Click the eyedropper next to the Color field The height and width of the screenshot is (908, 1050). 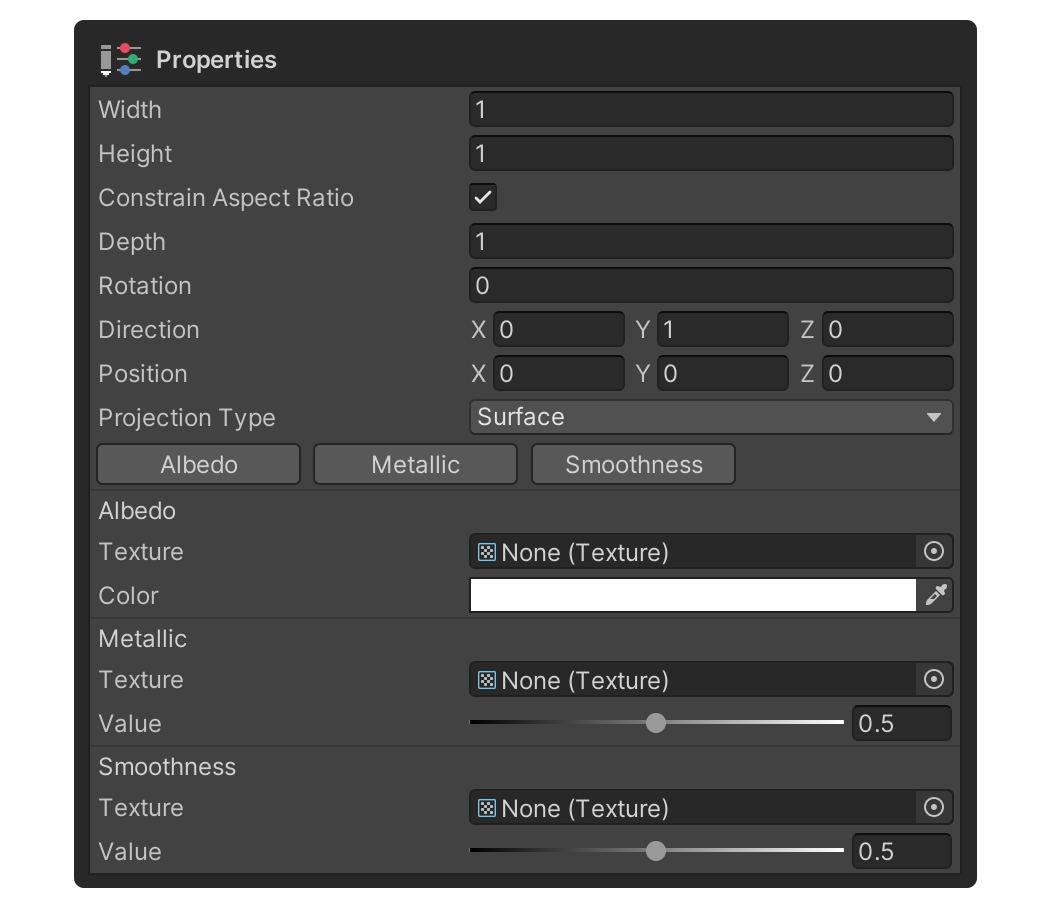(x=936, y=595)
